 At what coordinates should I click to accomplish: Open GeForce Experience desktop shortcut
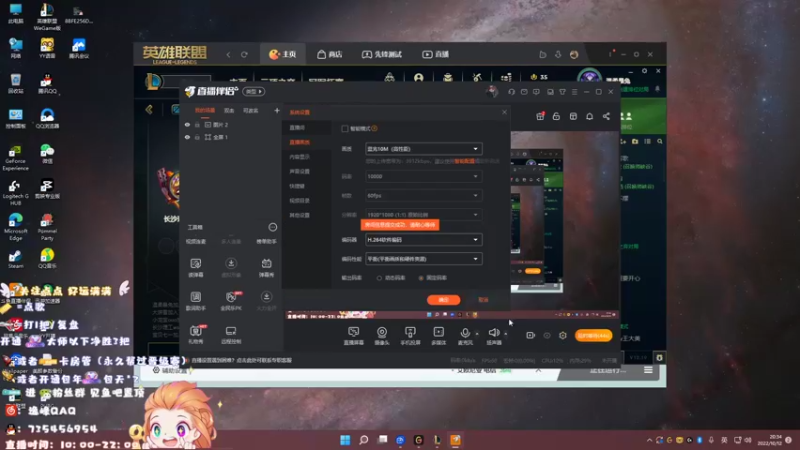[x=15, y=158]
